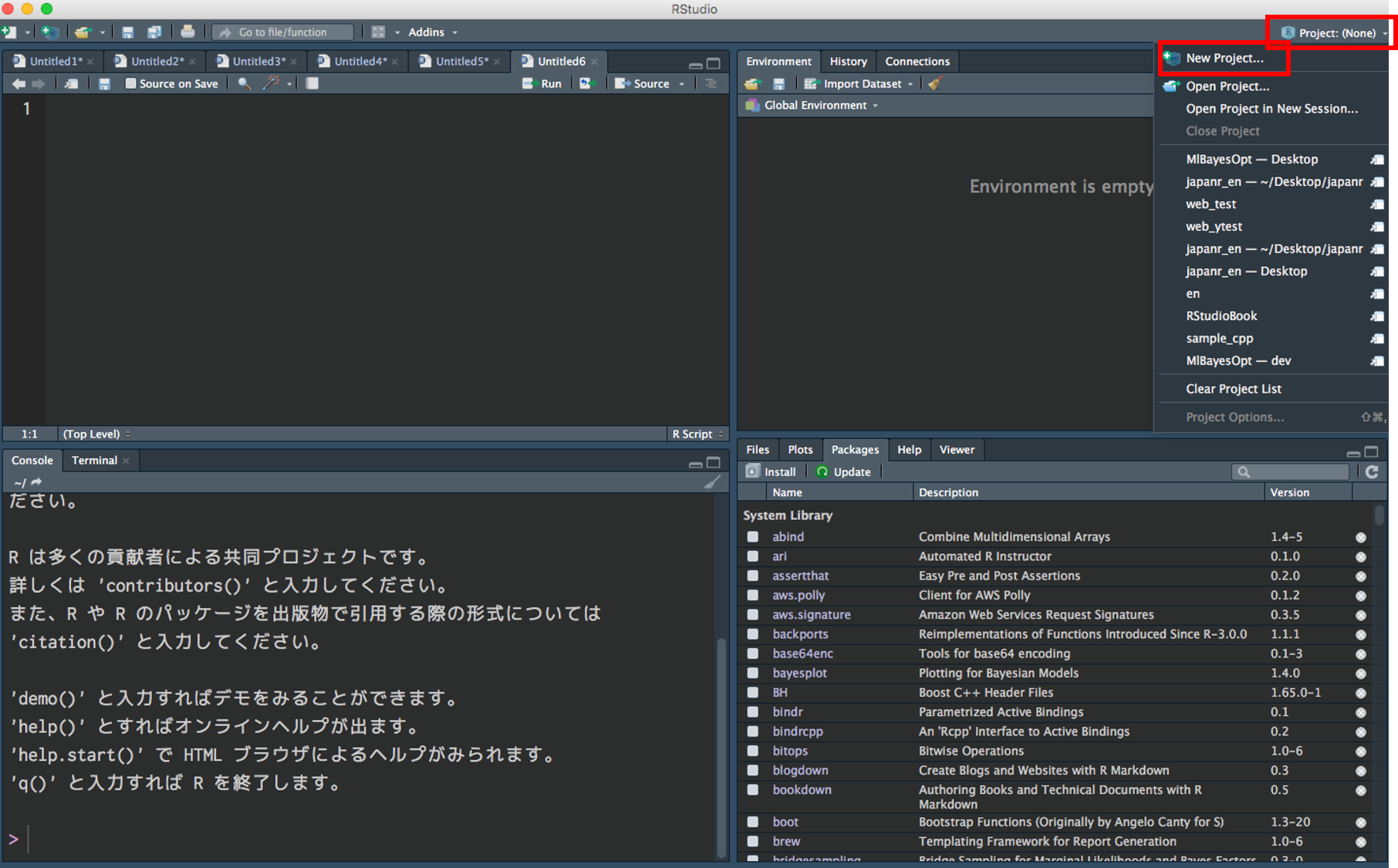
Task: Switch to the History tab
Action: coord(848,61)
